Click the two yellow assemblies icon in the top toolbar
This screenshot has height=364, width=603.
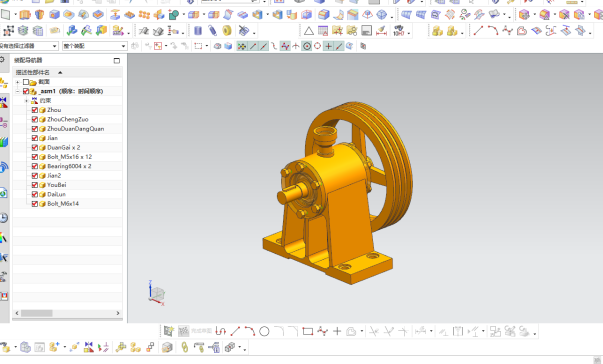pyautogui.click(x=437, y=31)
